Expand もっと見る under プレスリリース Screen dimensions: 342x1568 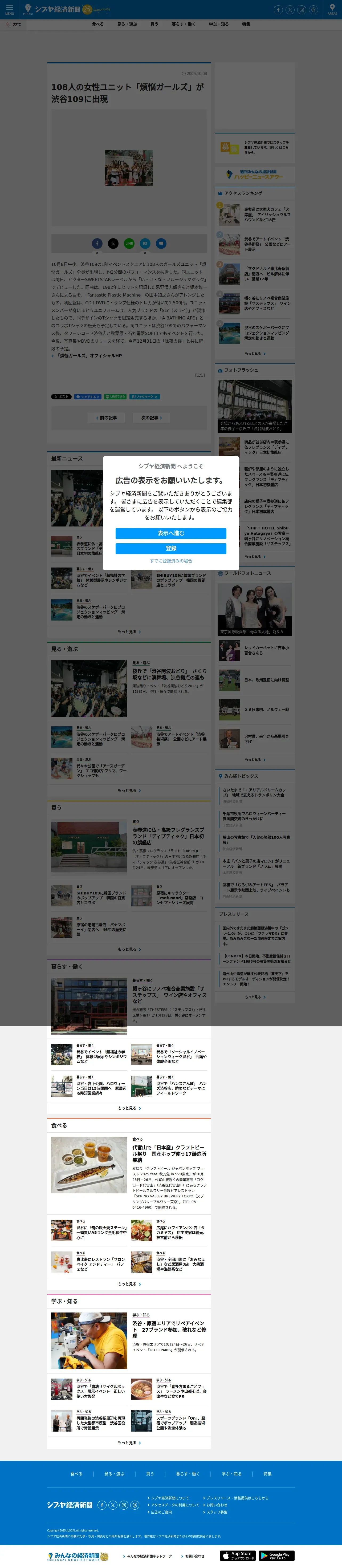point(255,997)
